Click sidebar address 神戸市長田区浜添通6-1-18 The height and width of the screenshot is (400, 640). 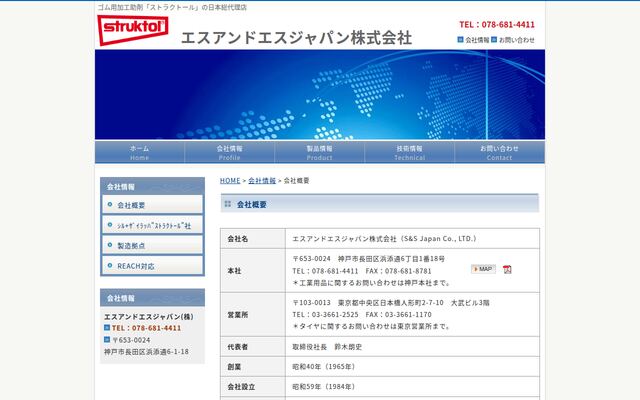146,351
